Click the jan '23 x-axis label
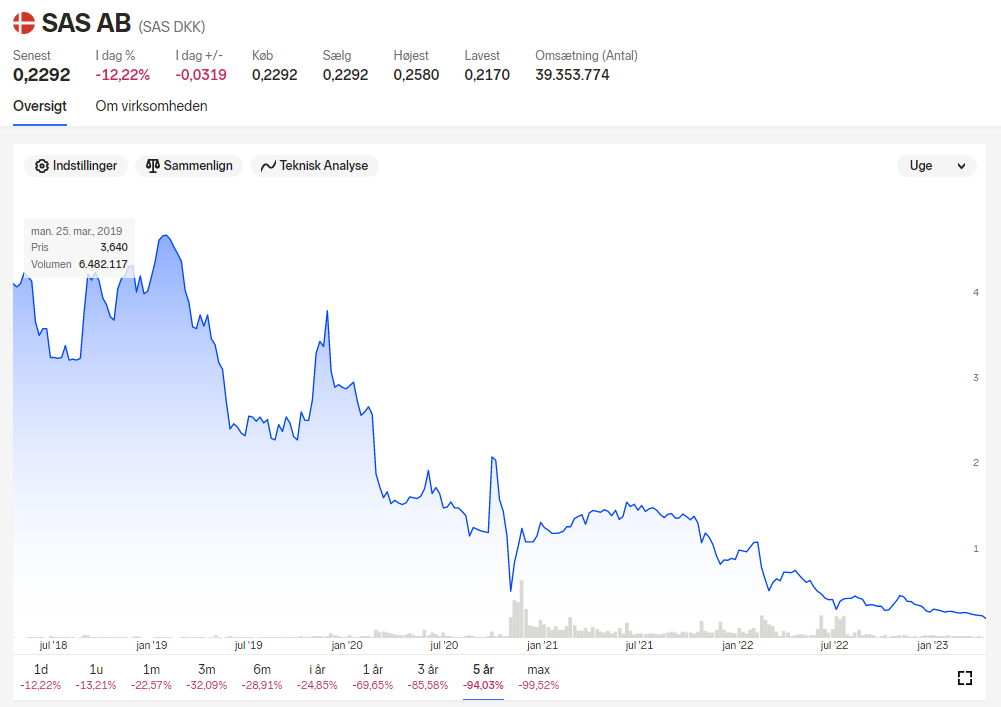1001x707 pixels. (x=933, y=645)
